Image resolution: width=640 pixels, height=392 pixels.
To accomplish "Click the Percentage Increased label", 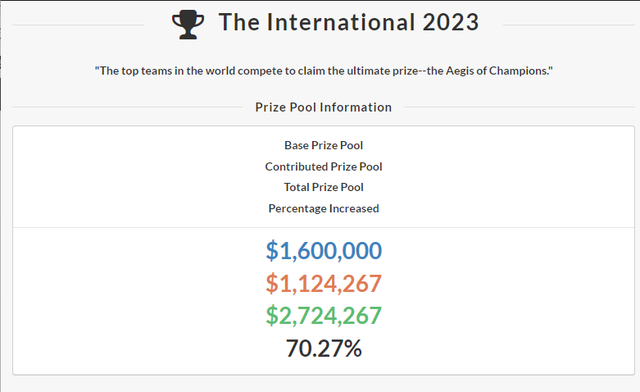I will click(324, 208).
